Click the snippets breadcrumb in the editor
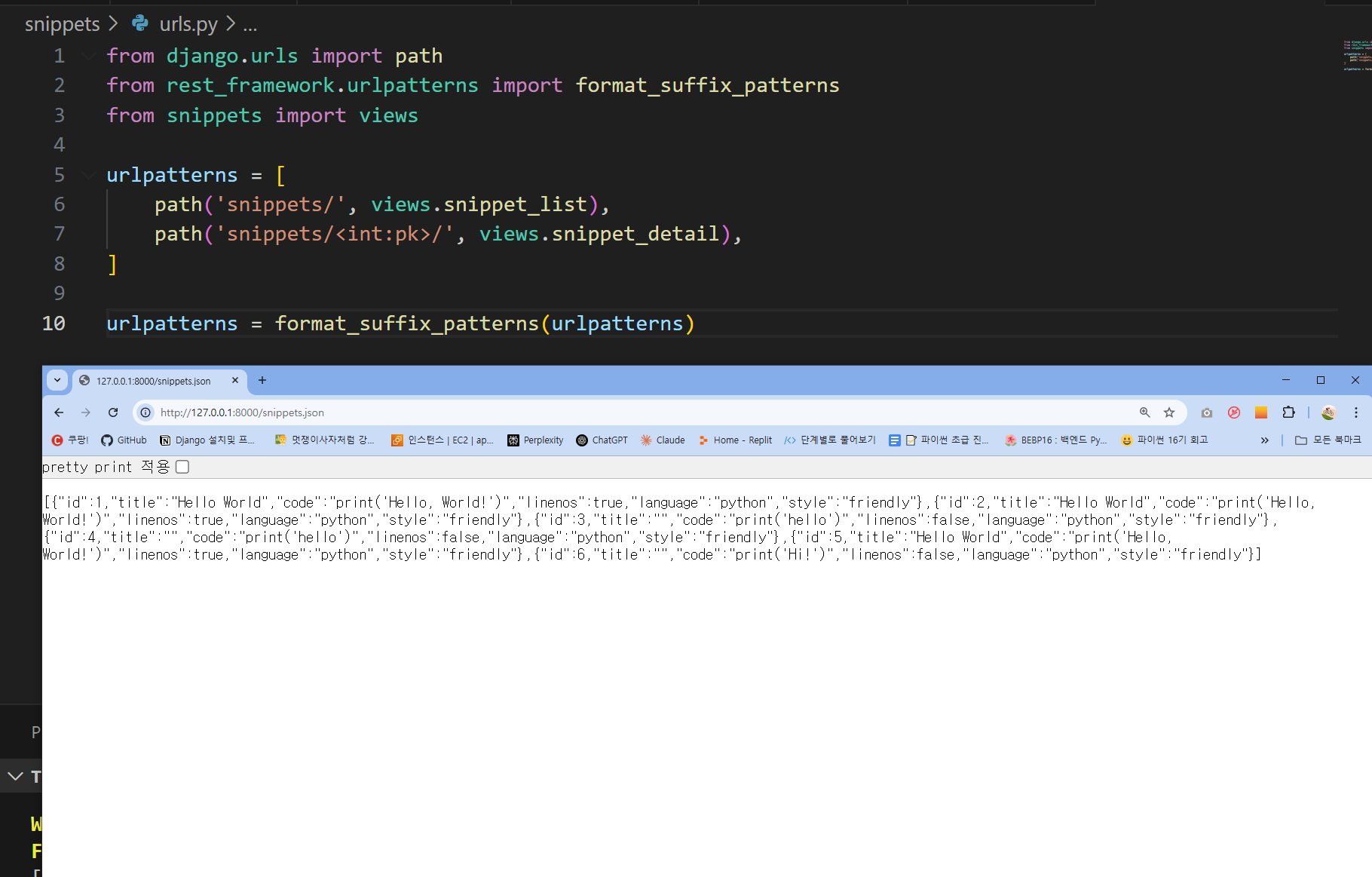 coord(62,24)
